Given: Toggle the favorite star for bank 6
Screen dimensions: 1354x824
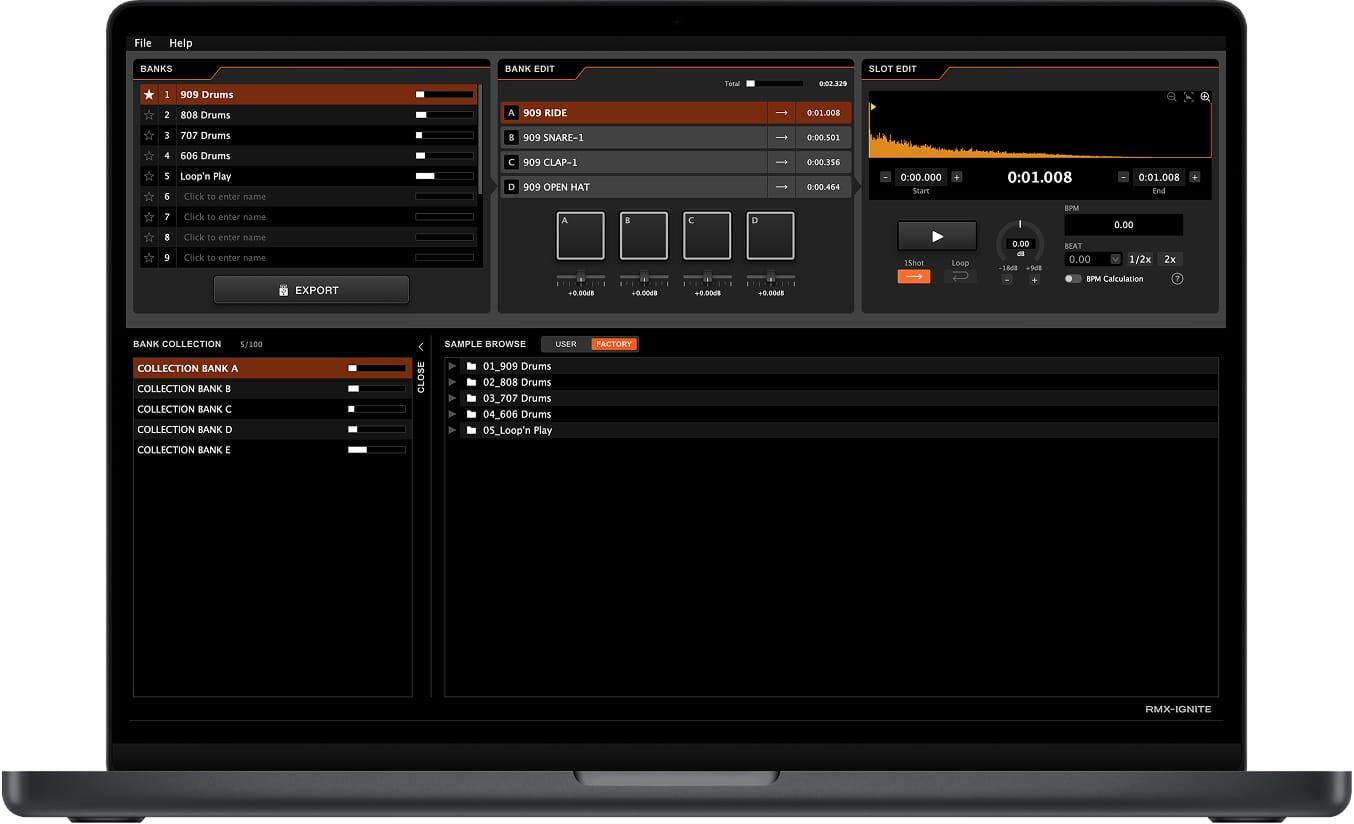Looking at the screenshot, I should click(149, 197).
